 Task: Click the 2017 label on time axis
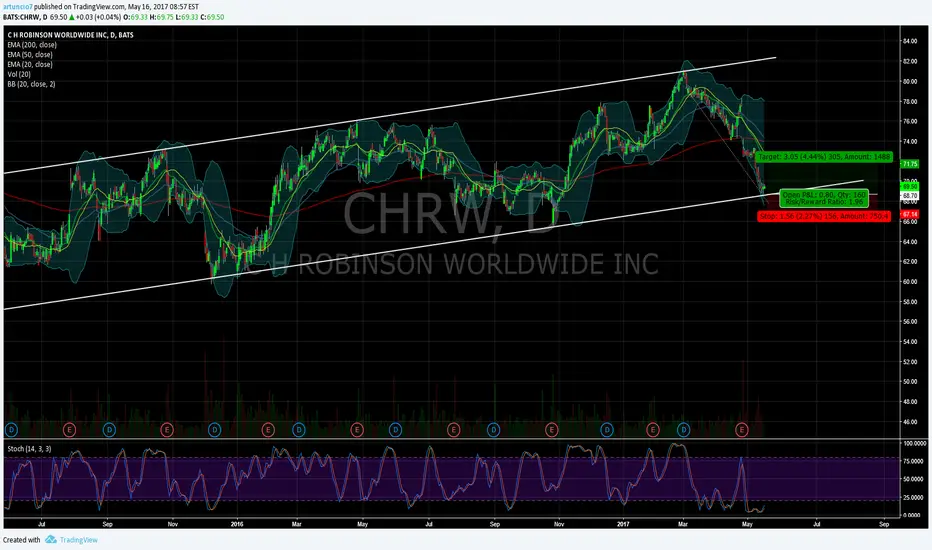point(623,524)
